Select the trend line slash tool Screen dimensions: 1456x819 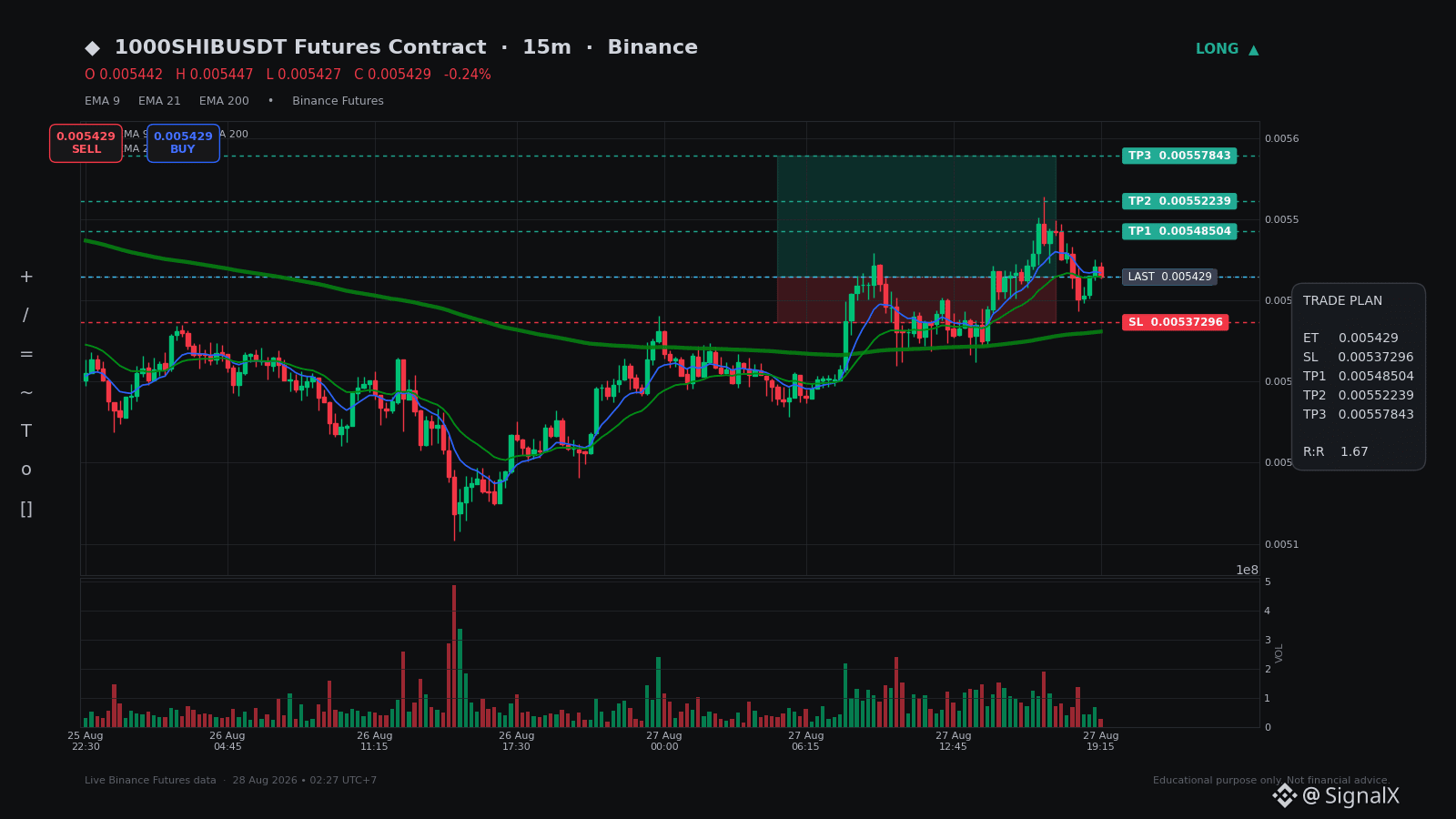tap(26, 316)
